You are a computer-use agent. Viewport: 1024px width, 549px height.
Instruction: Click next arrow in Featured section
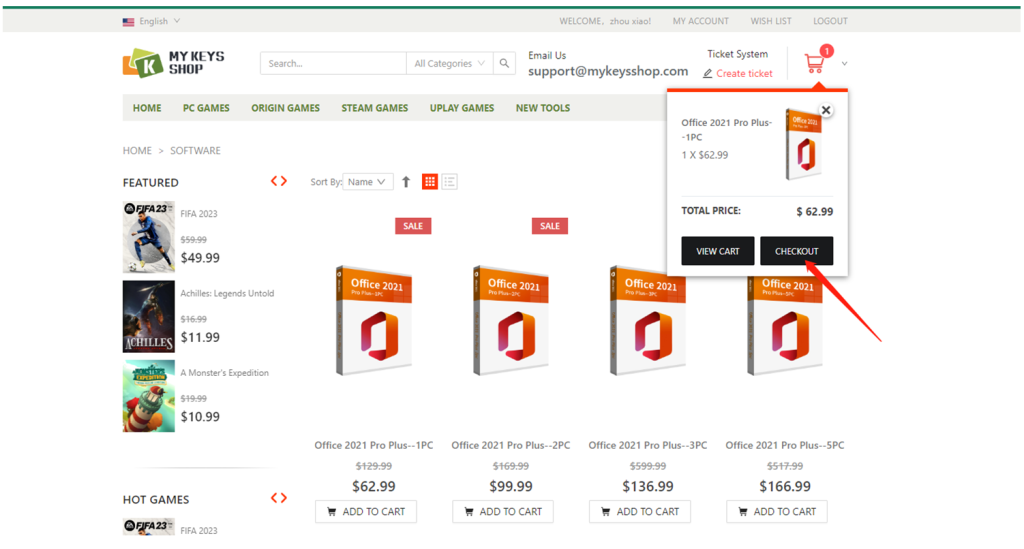283,181
